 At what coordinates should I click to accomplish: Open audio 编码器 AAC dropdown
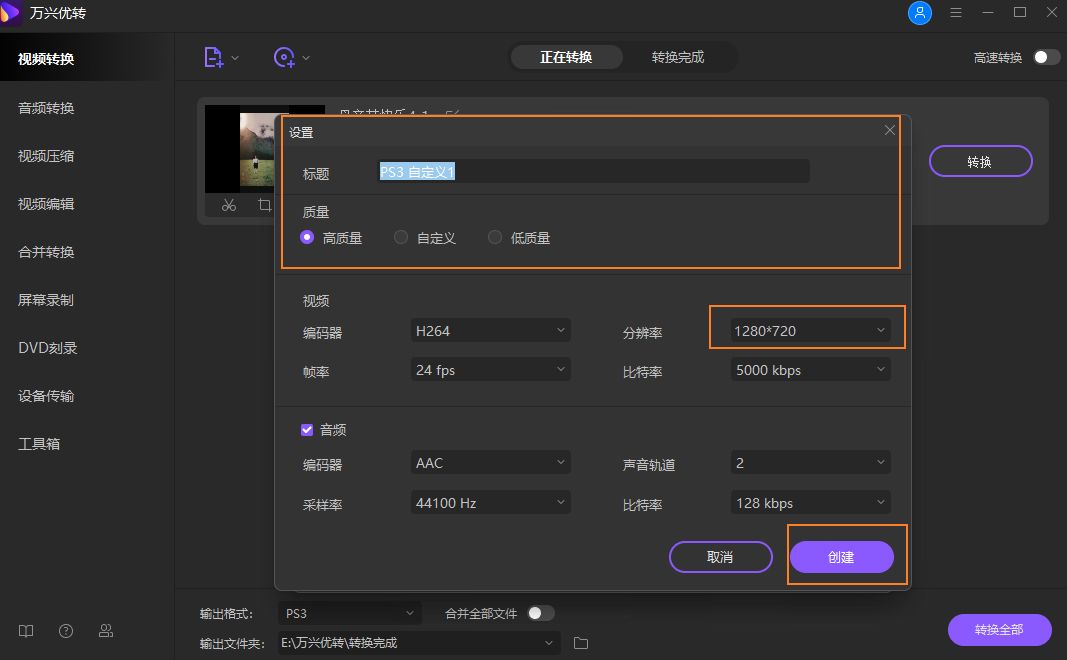pyautogui.click(x=491, y=463)
